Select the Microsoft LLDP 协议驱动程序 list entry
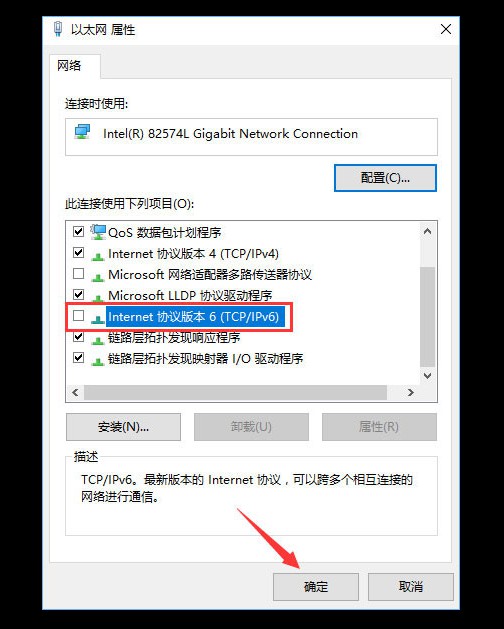Viewport: 504px width, 629px height. tap(190, 296)
